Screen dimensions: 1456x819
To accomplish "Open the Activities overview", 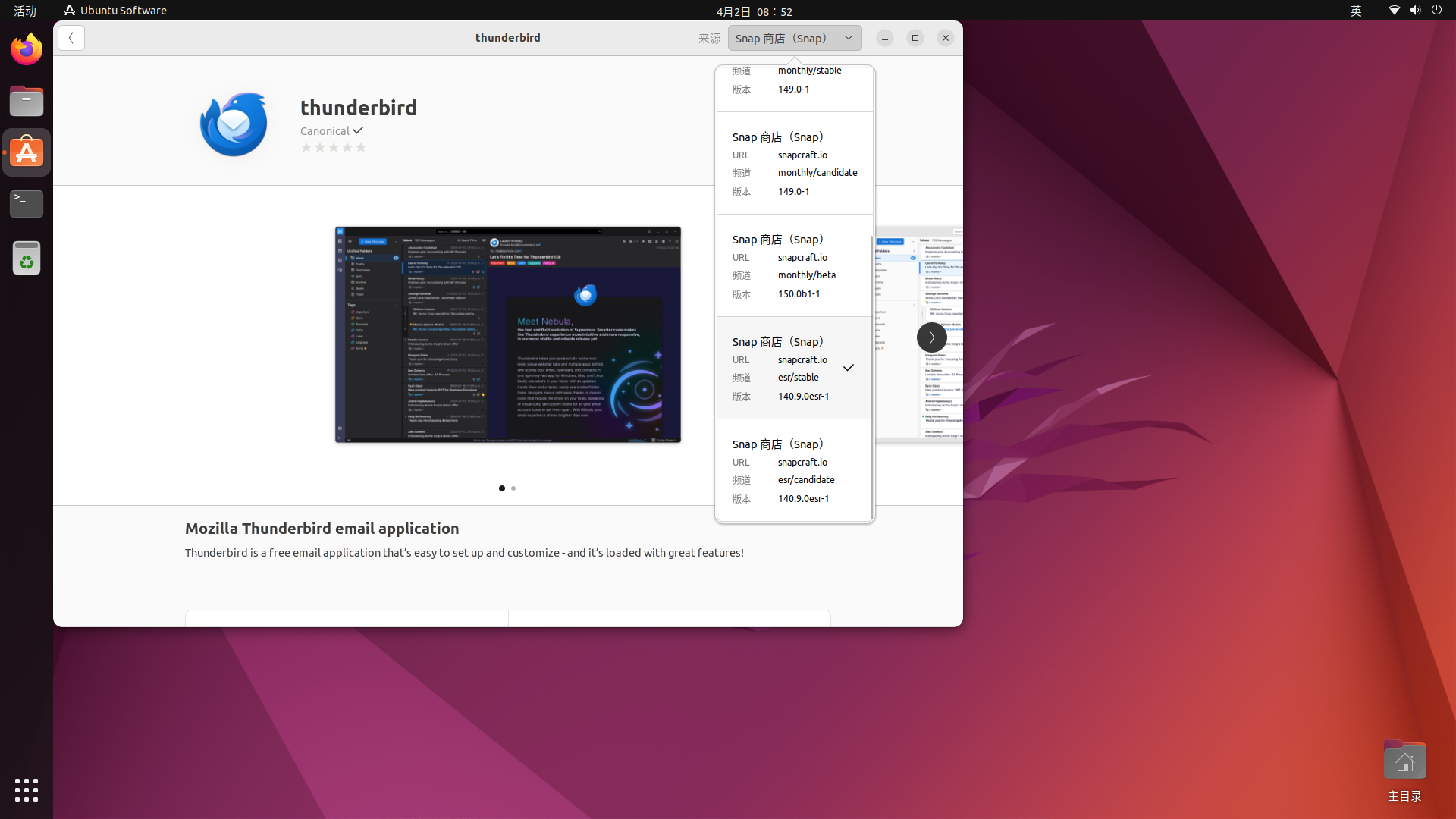I will point(25,11).
